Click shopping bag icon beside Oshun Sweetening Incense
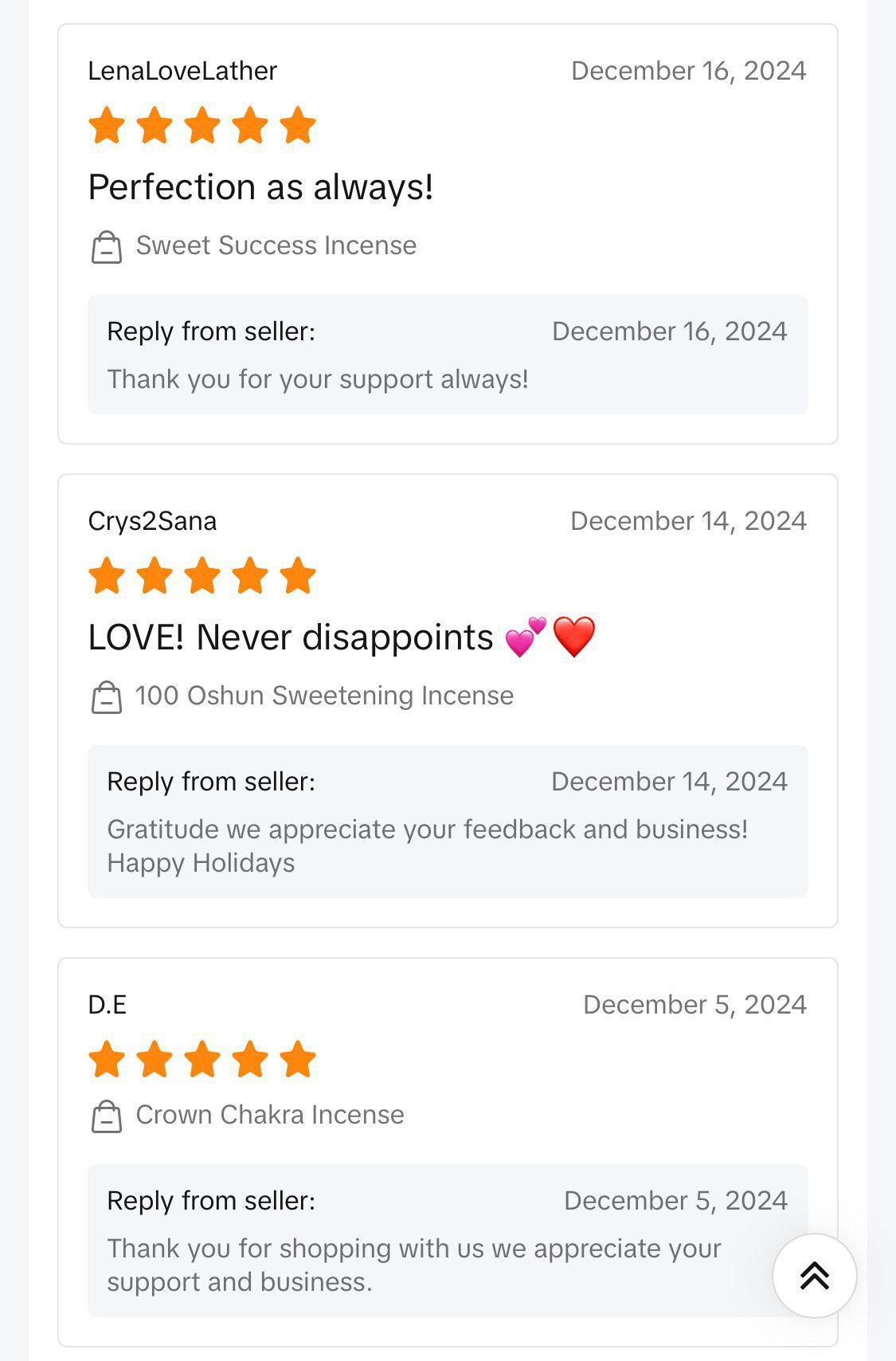Viewport: 896px width, 1361px height. tap(106, 697)
